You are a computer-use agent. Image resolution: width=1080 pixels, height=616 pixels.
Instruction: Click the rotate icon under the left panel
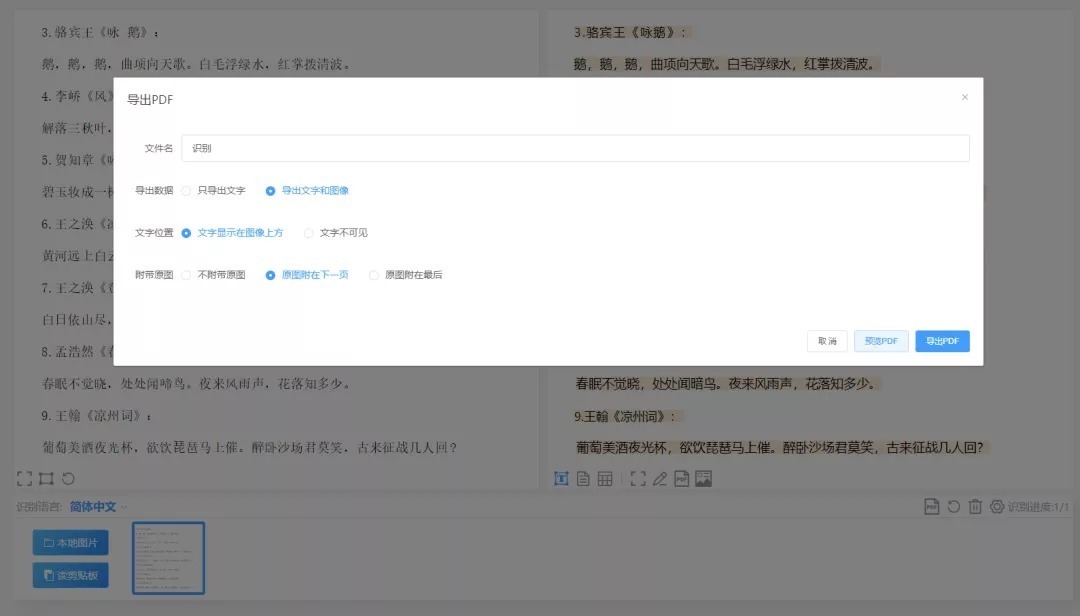pyautogui.click(x=68, y=479)
